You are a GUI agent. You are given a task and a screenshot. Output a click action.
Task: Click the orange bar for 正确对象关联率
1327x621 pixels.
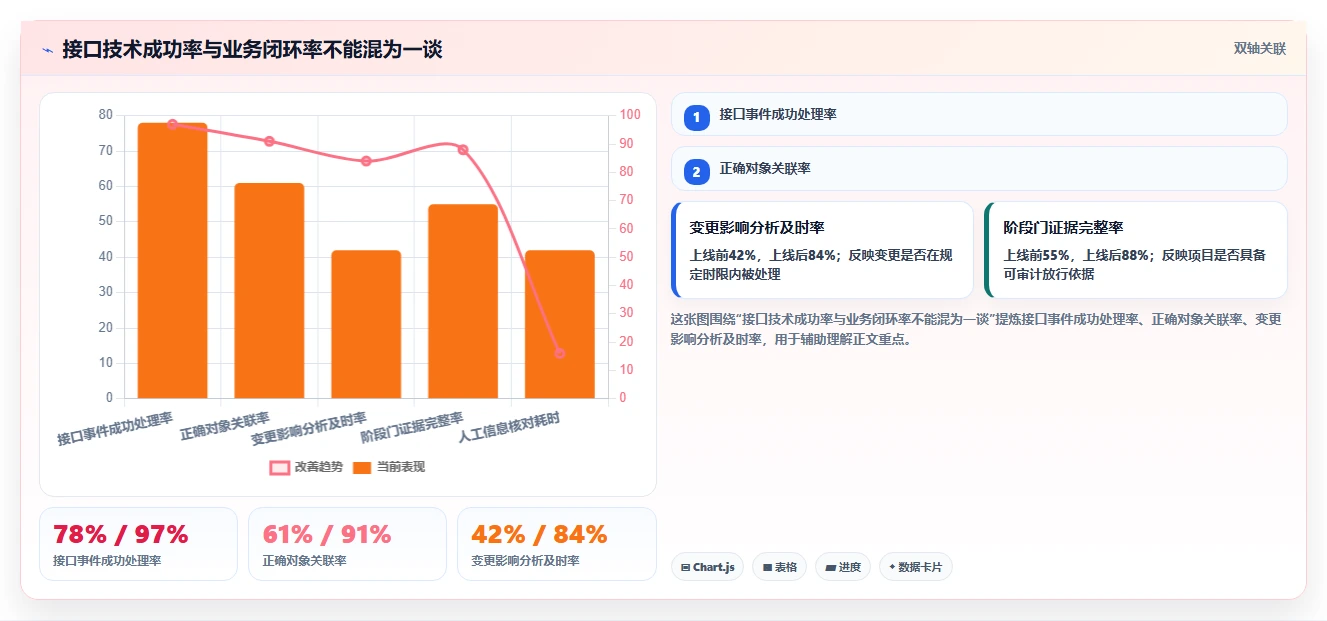(x=269, y=290)
